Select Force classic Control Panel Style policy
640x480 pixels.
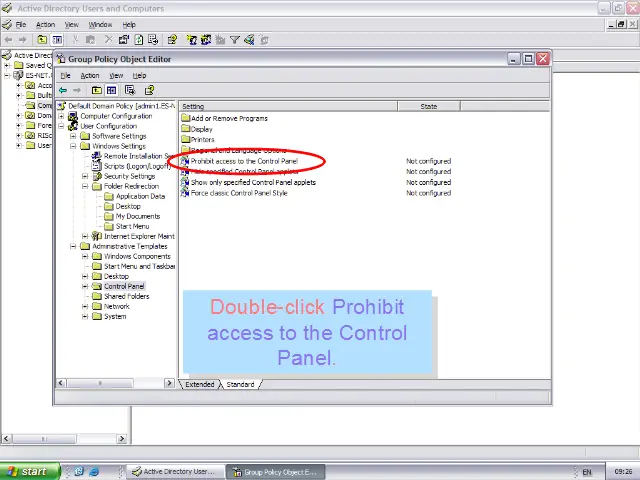pyautogui.click(x=239, y=193)
